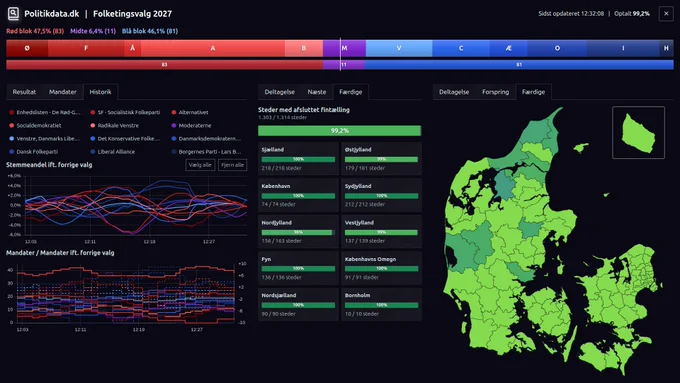This screenshot has width=680, height=383.
Task: Toggle Venstre, Danmarks Liberale legend entry
Action: coord(44,138)
